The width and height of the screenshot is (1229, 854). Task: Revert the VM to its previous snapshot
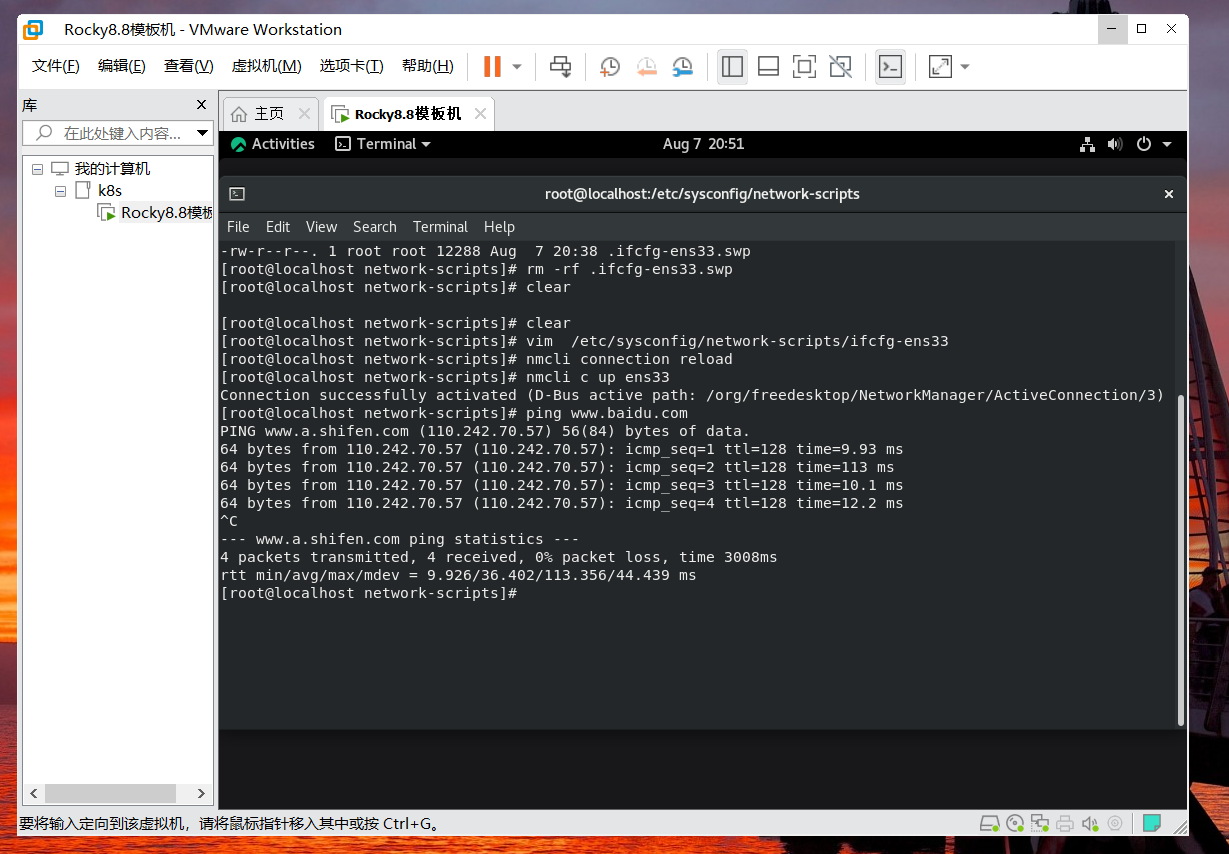pyautogui.click(x=646, y=67)
